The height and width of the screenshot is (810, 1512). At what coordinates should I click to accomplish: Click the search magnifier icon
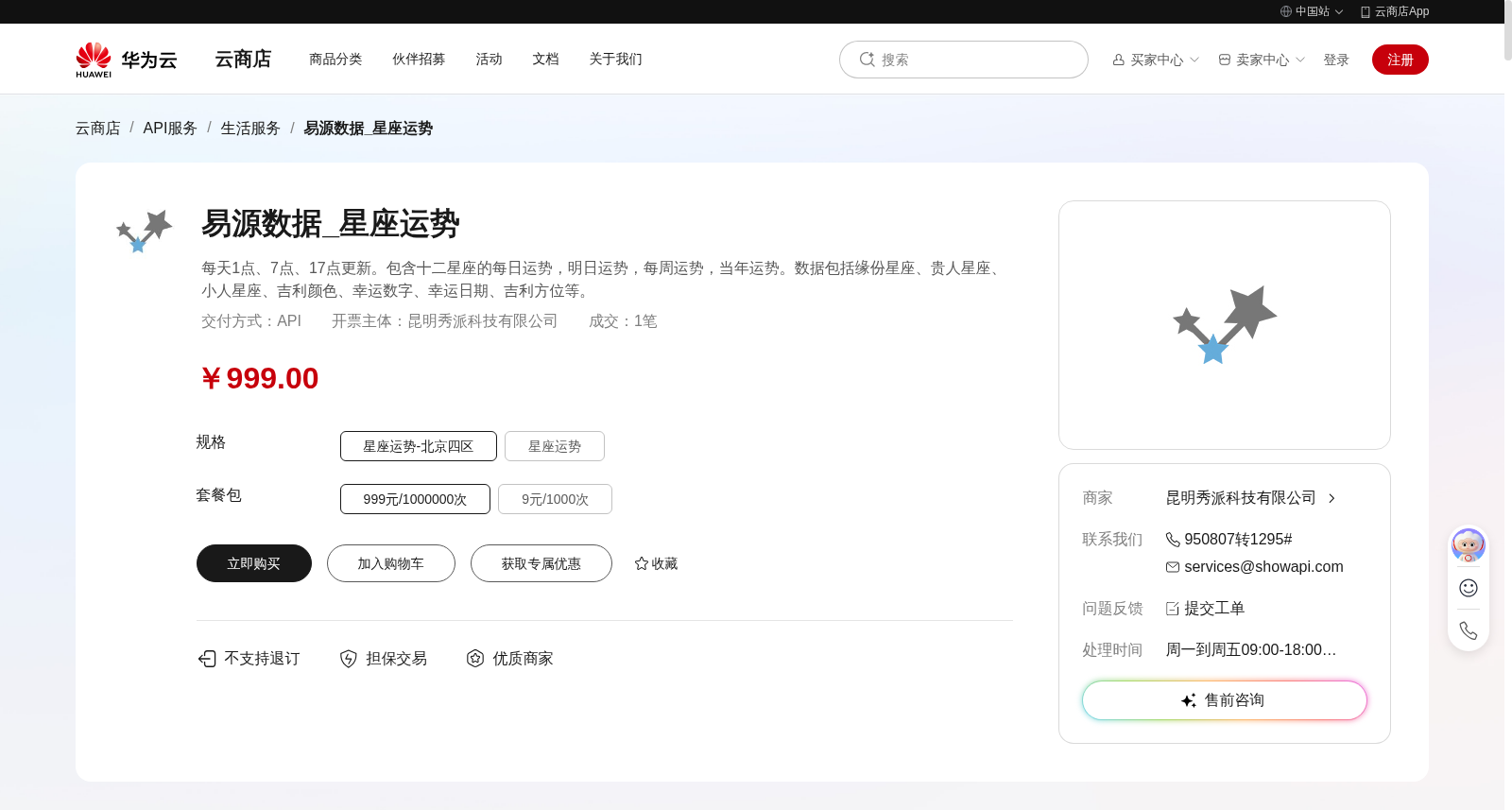867,60
